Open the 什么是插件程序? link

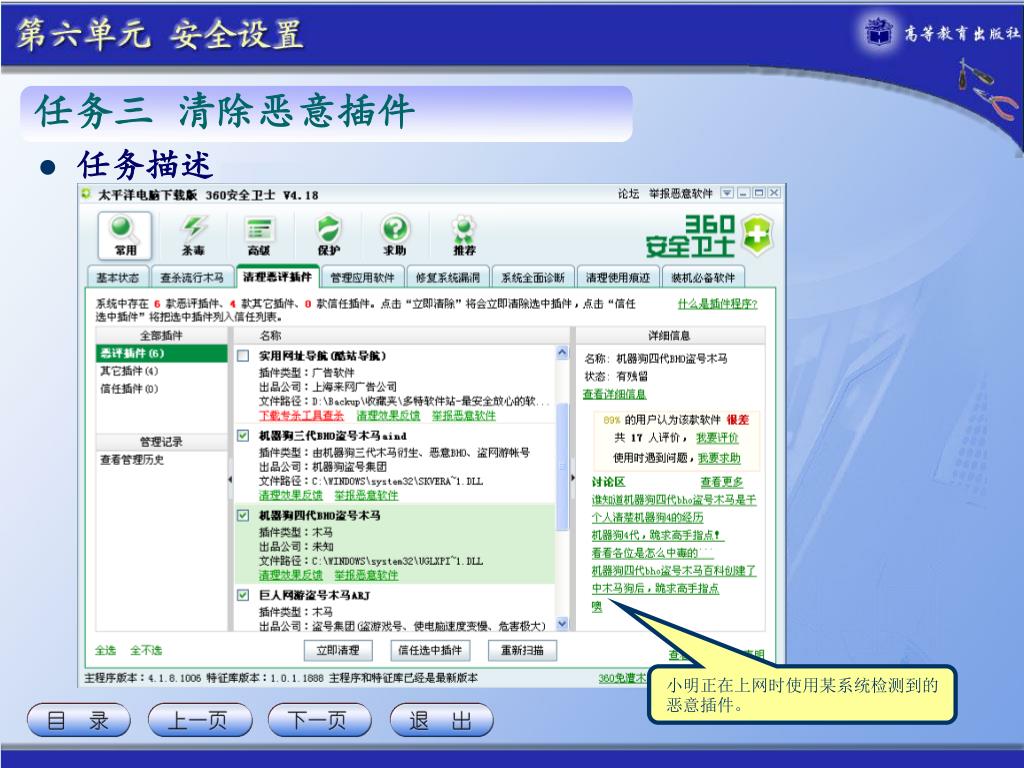pos(717,304)
